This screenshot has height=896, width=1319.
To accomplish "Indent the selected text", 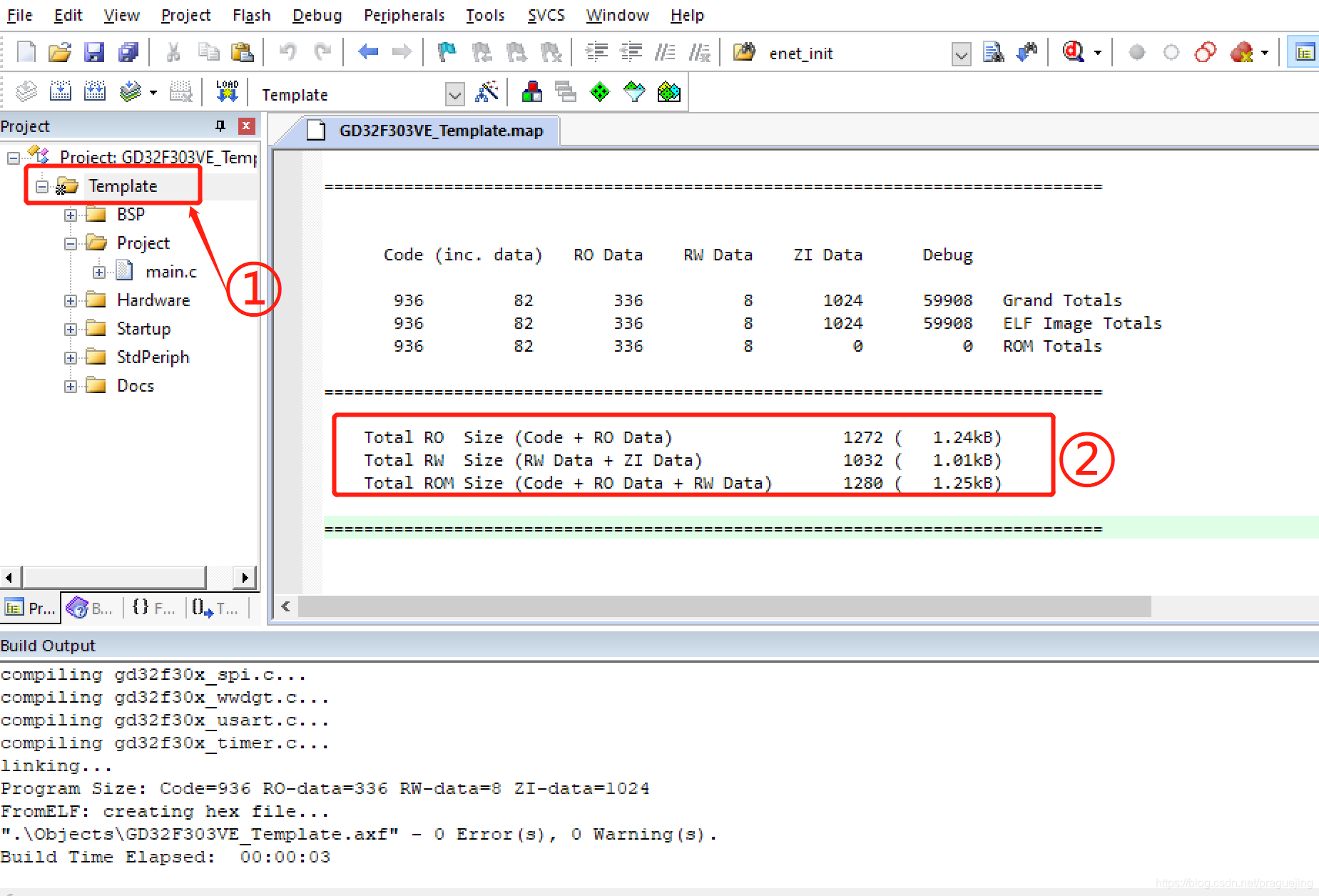I will [596, 52].
